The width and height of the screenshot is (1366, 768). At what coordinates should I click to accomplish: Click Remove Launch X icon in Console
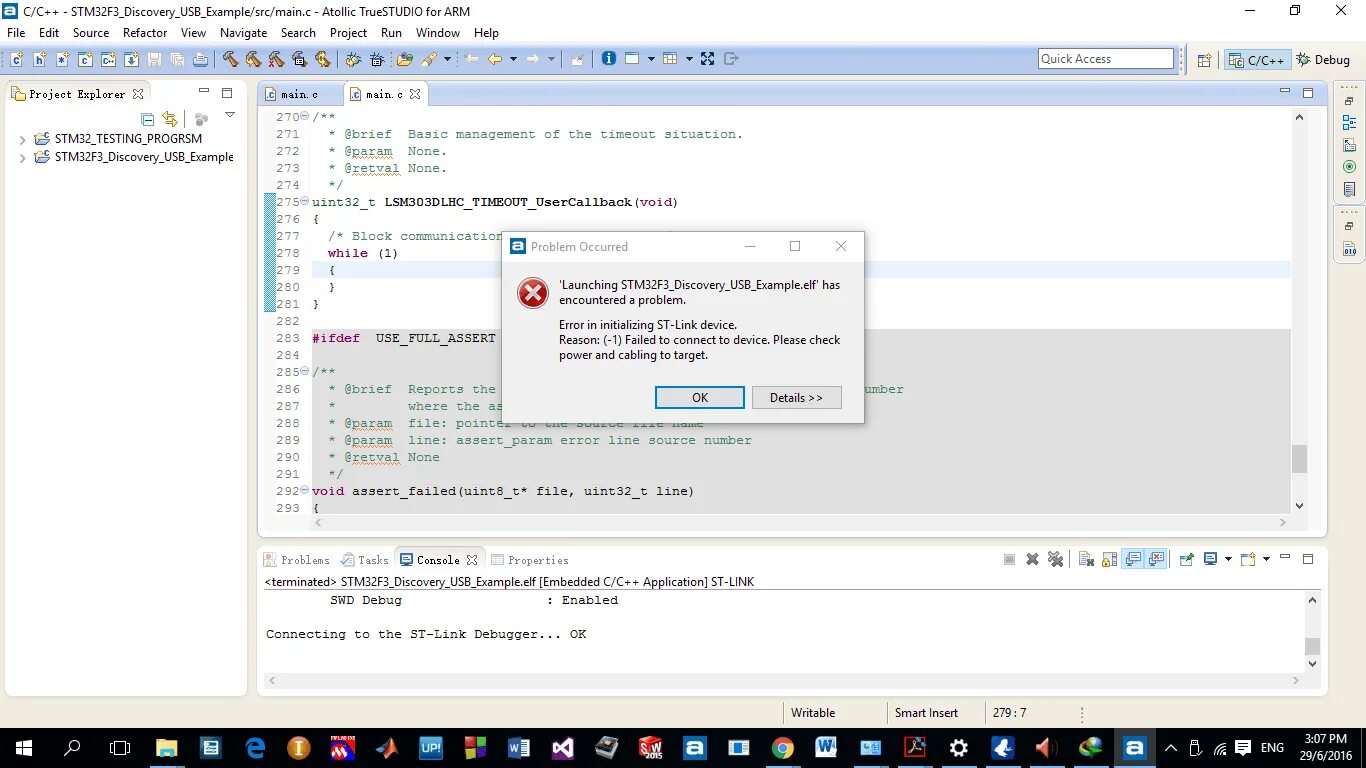tap(1032, 559)
